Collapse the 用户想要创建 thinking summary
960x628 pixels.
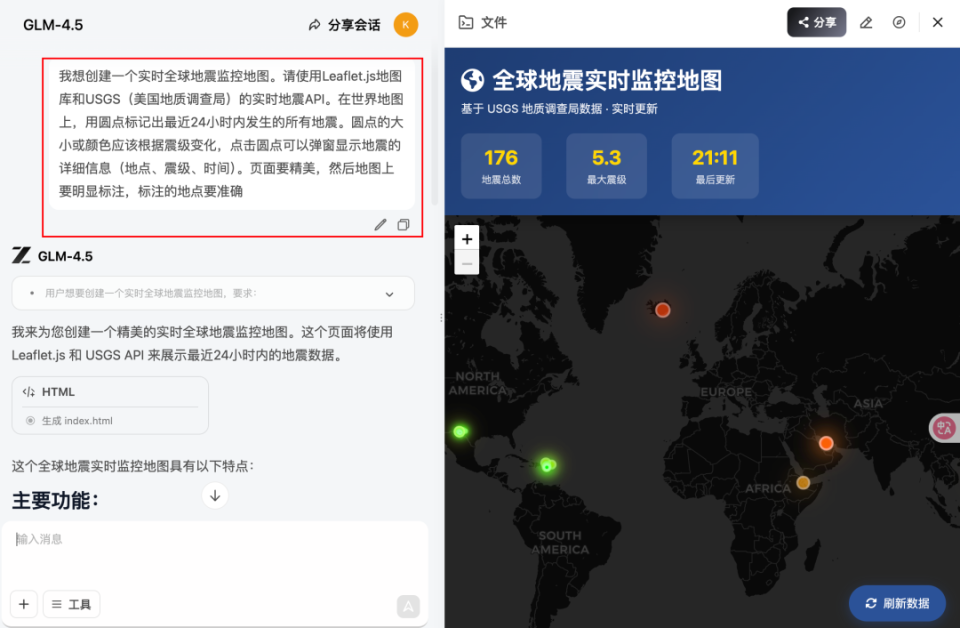pyautogui.click(x=390, y=293)
